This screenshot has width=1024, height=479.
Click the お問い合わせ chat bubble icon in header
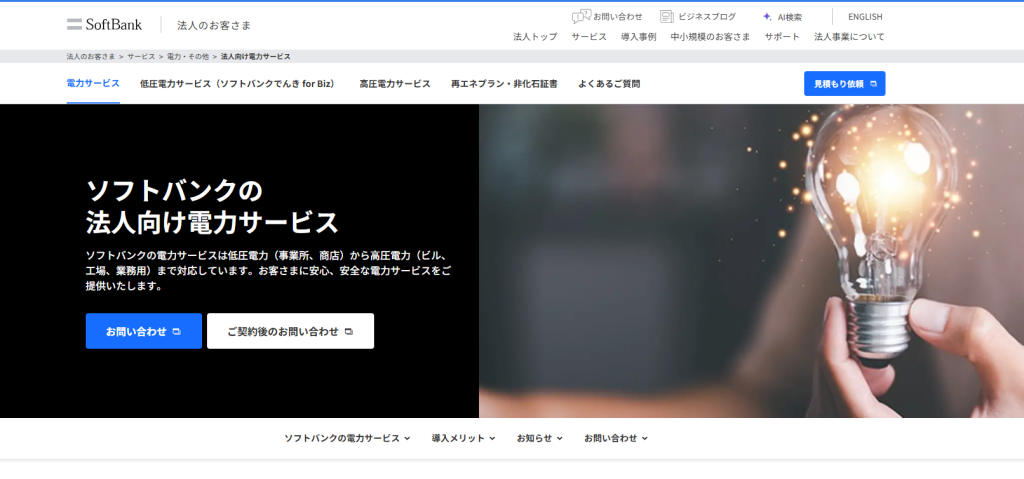point(581,17)
